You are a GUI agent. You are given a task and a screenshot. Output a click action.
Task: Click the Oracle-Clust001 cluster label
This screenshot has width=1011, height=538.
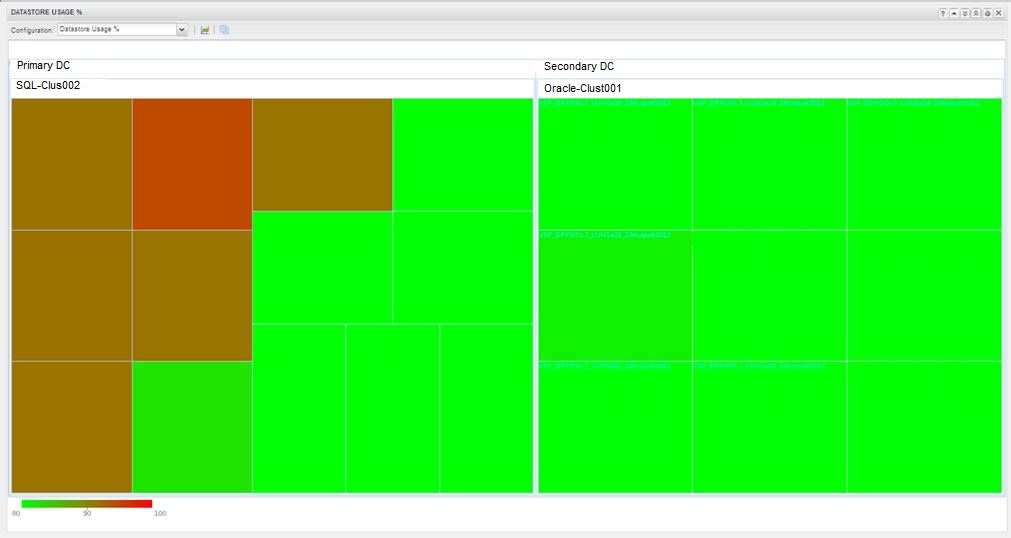582,88
